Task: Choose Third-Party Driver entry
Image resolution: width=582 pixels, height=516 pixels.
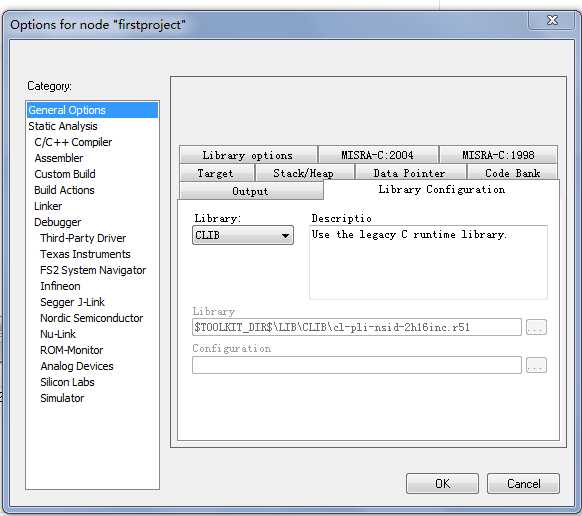Action: (x=83, y=238)
